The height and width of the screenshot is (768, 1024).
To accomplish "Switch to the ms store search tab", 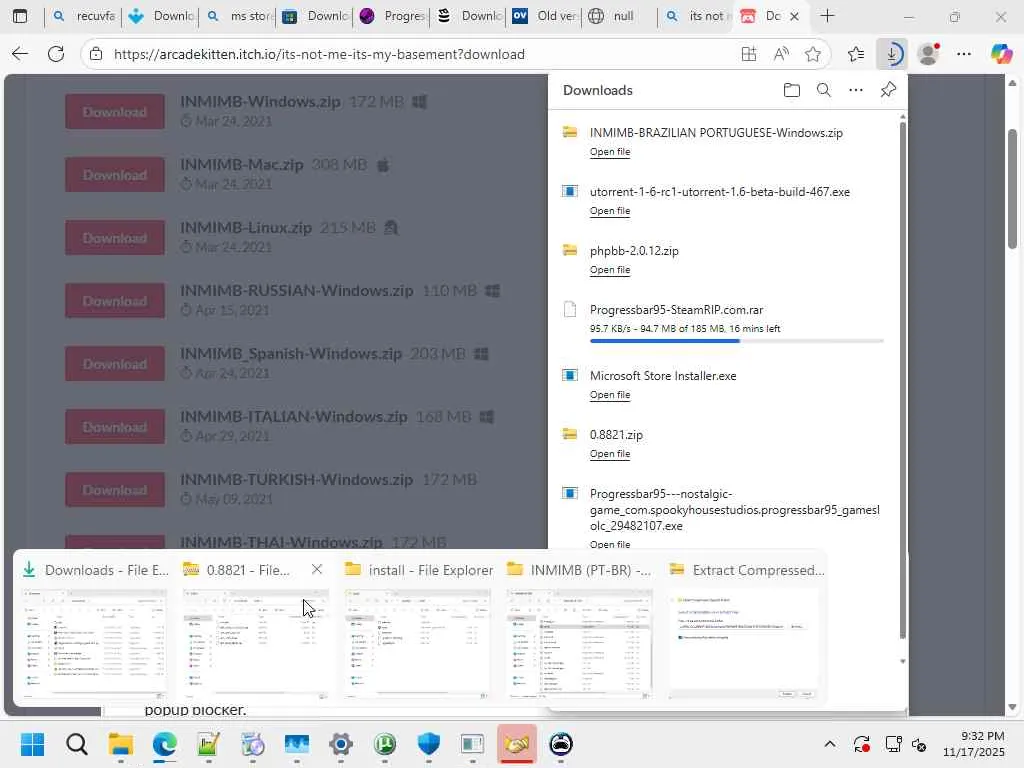I will (240, 16).
